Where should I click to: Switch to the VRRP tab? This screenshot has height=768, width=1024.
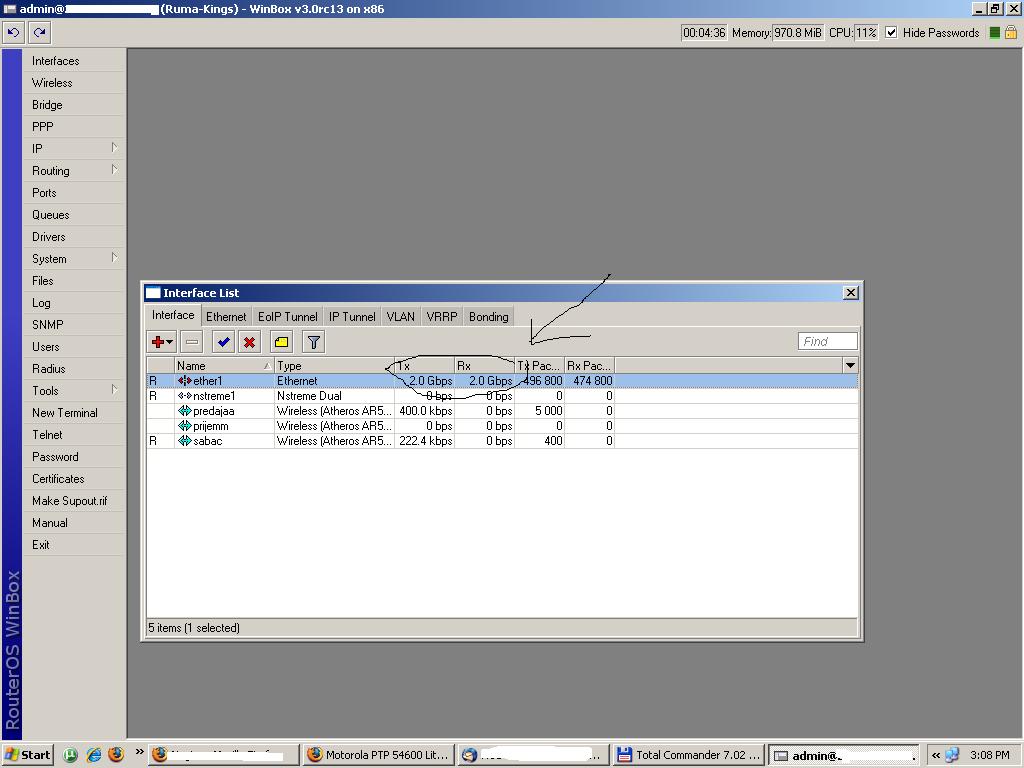tap(441, 317)
